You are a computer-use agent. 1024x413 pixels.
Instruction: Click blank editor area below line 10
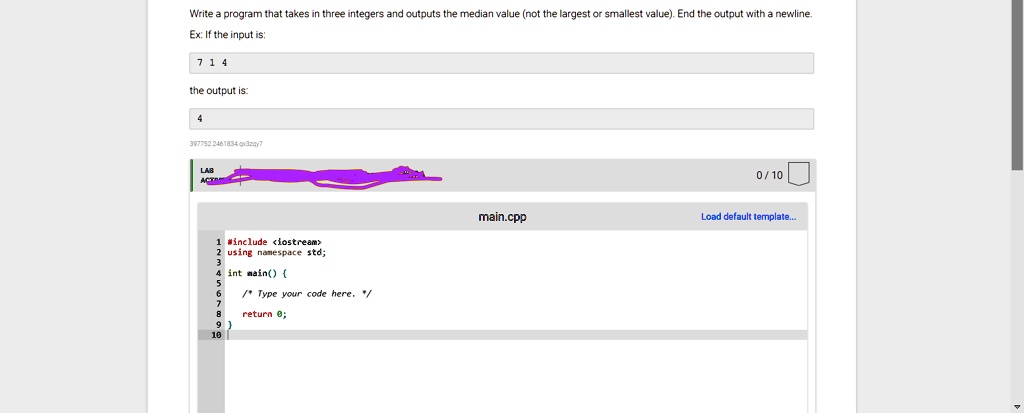516,376
